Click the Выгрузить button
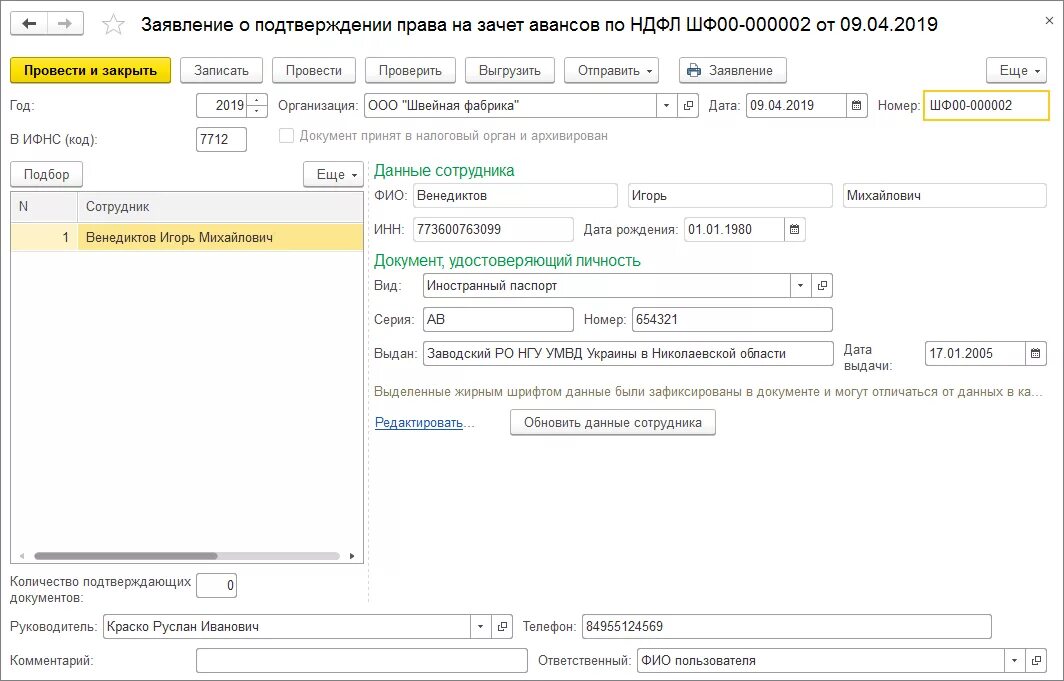This screenshot has width=1064, height=681. click(x=510, y=71)
